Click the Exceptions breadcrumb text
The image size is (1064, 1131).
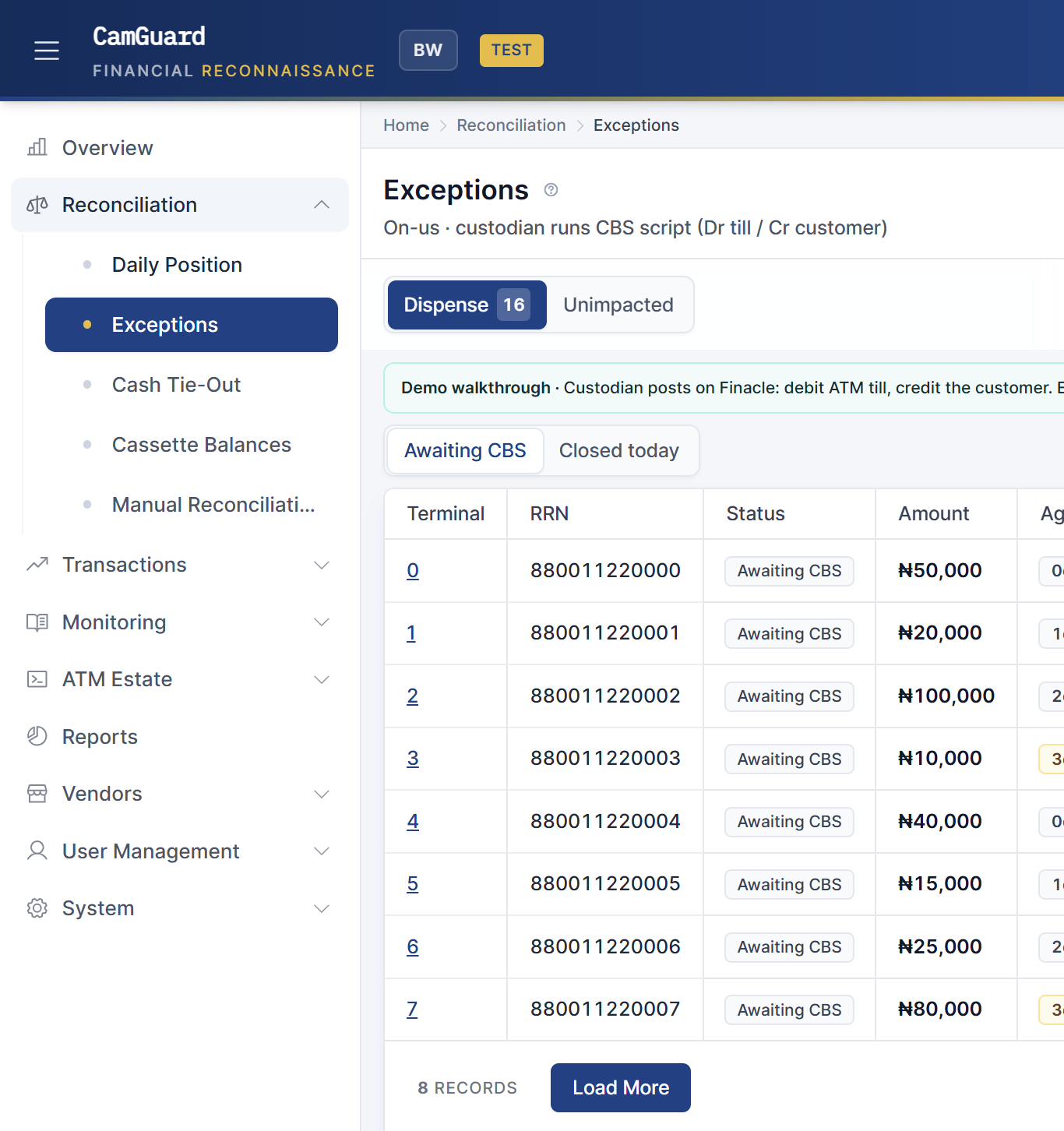click(x=636, y=125)
